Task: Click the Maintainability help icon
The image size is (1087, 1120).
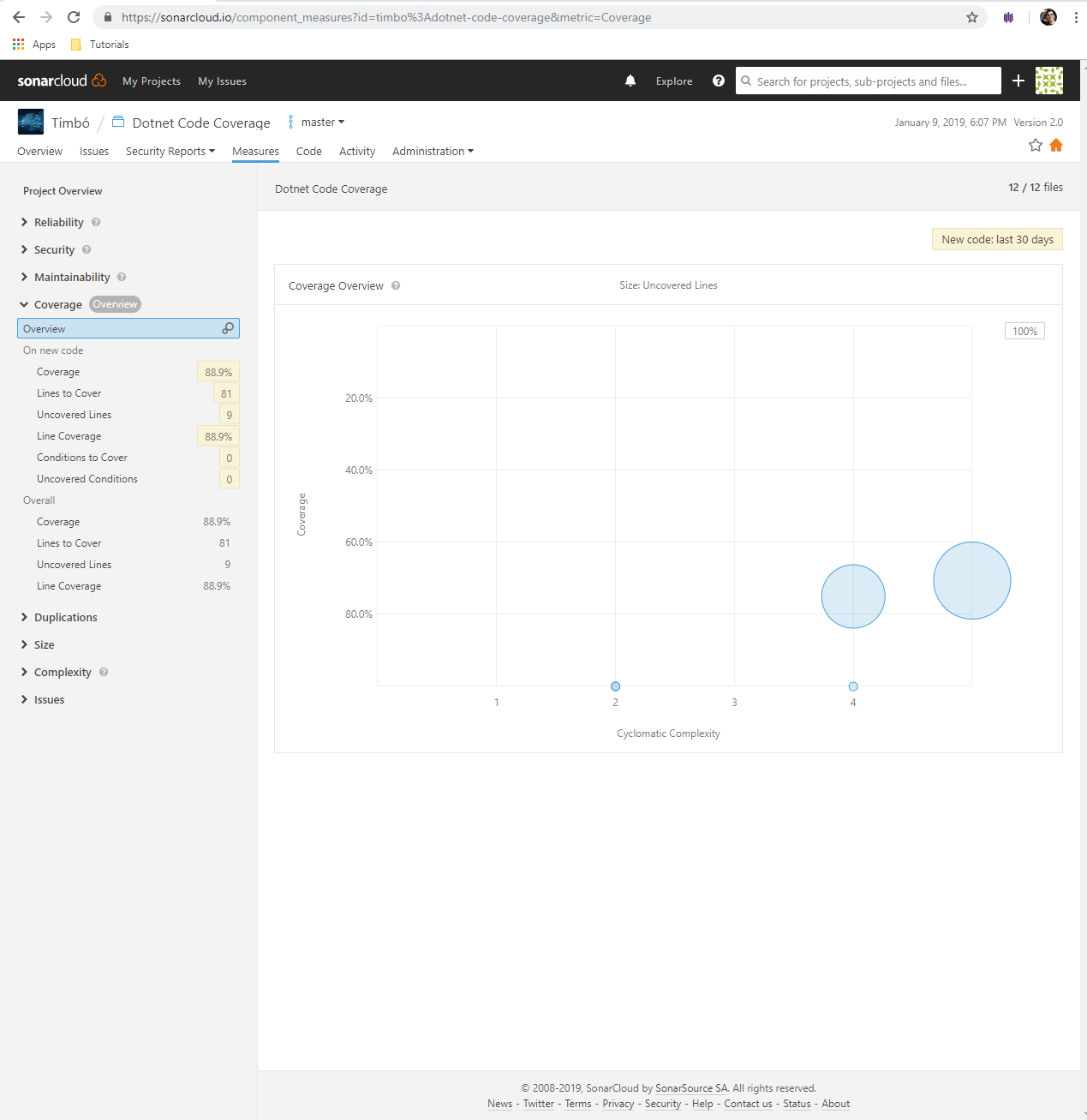Action: (122, 277)
